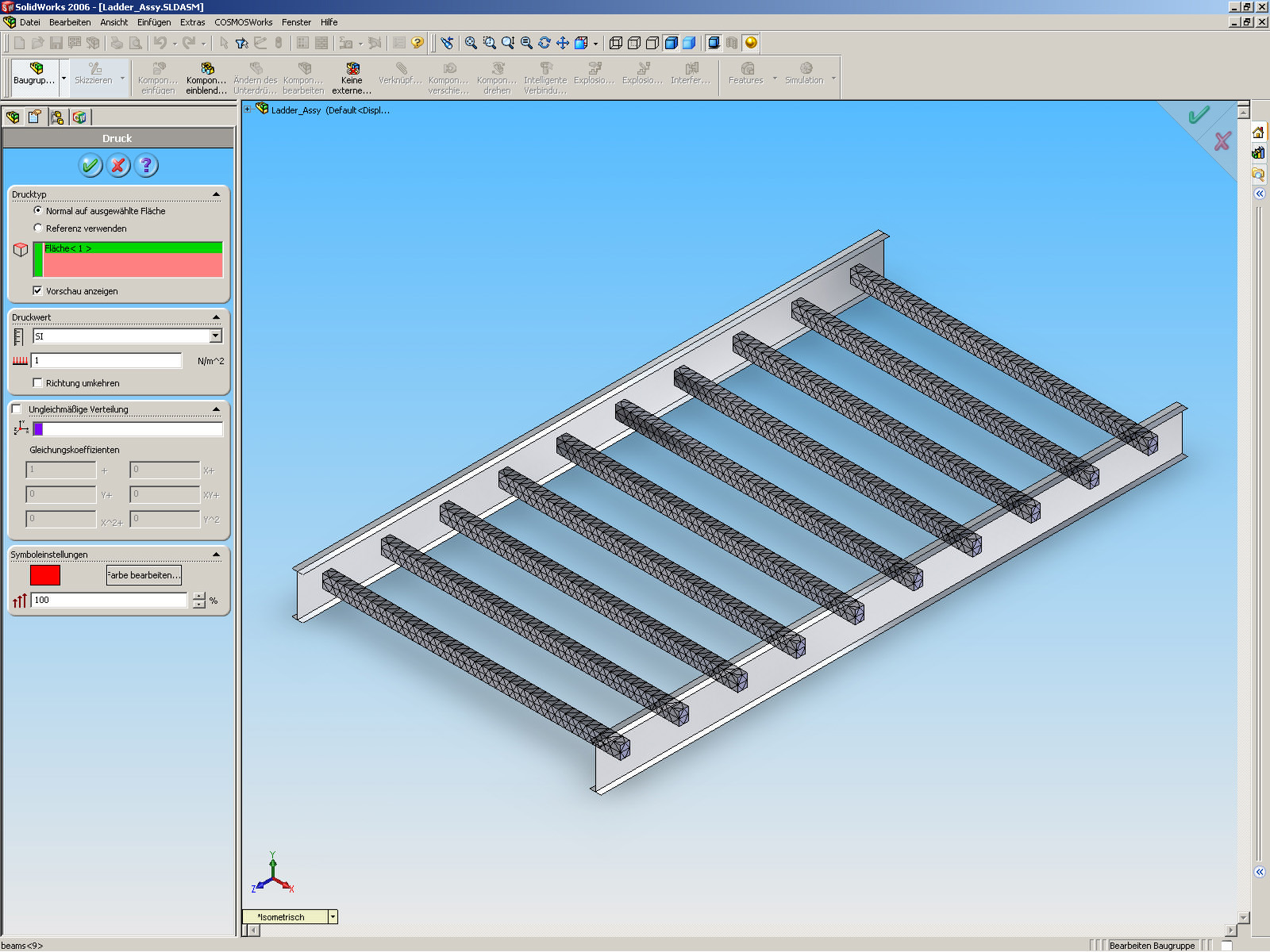
Task: Open the SI unit dropdown under Druckwert
Action: (x=214, y=336)
